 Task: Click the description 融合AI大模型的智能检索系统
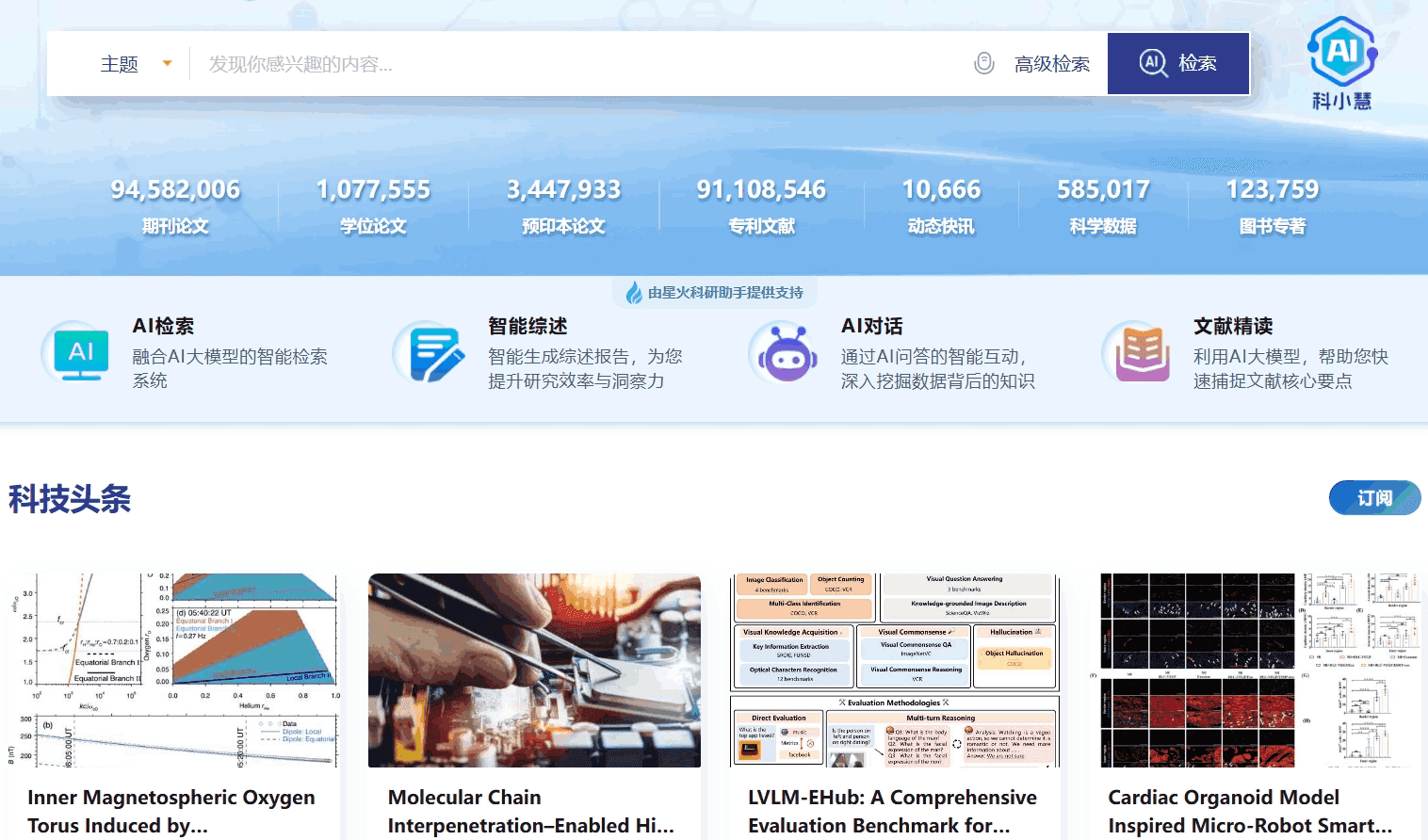coord(230,368)
